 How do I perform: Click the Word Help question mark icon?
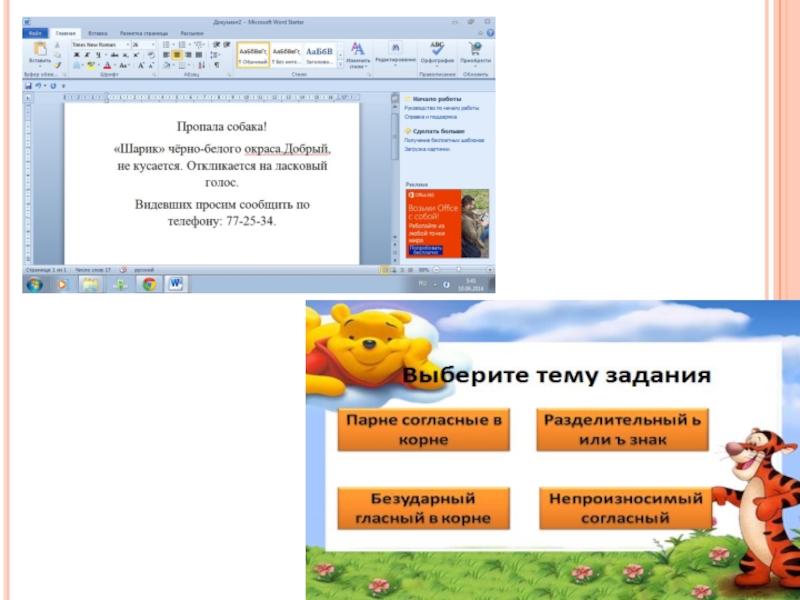[x=490, y=33]
